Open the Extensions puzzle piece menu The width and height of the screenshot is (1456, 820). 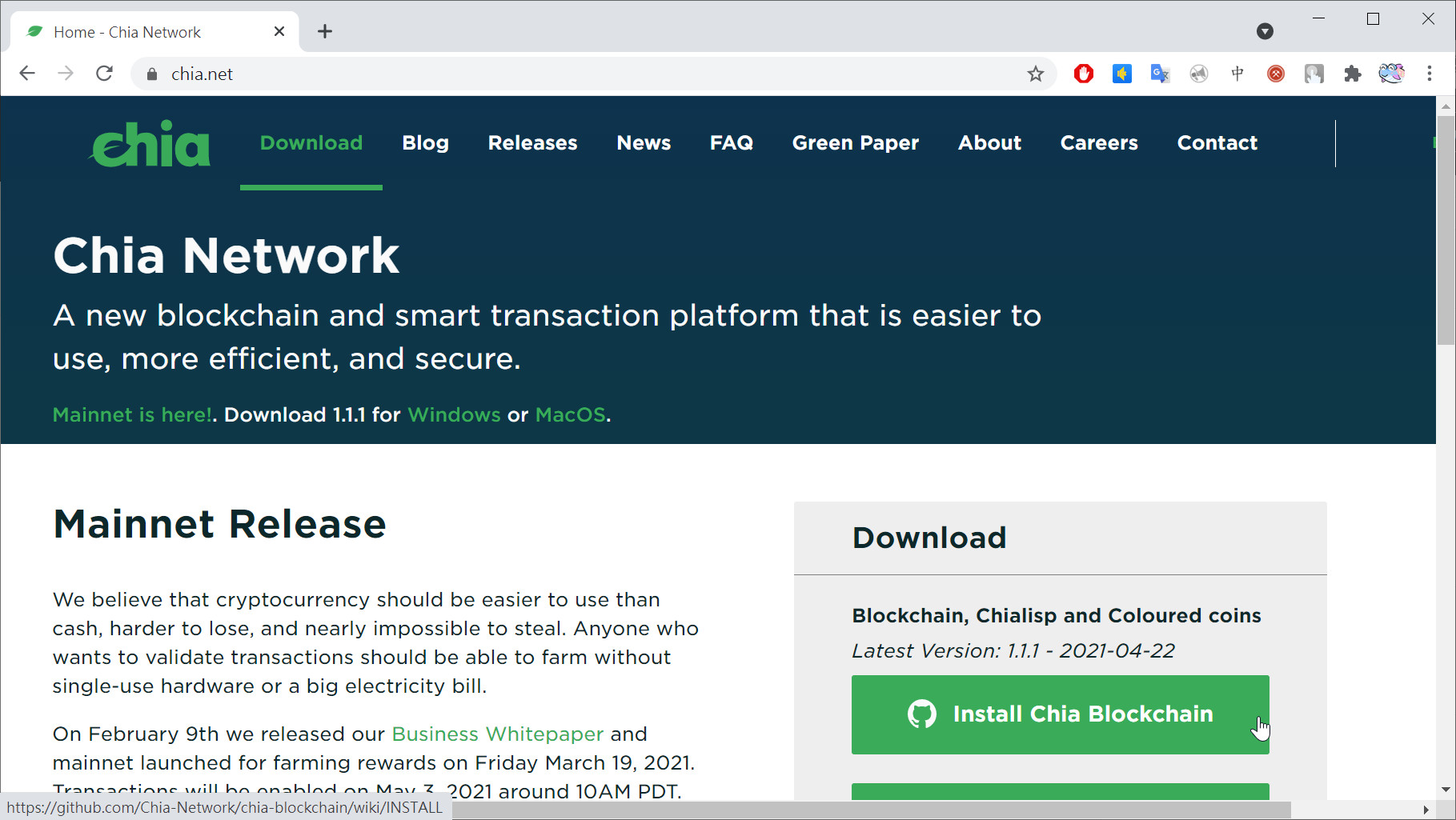coord(1352,74)
